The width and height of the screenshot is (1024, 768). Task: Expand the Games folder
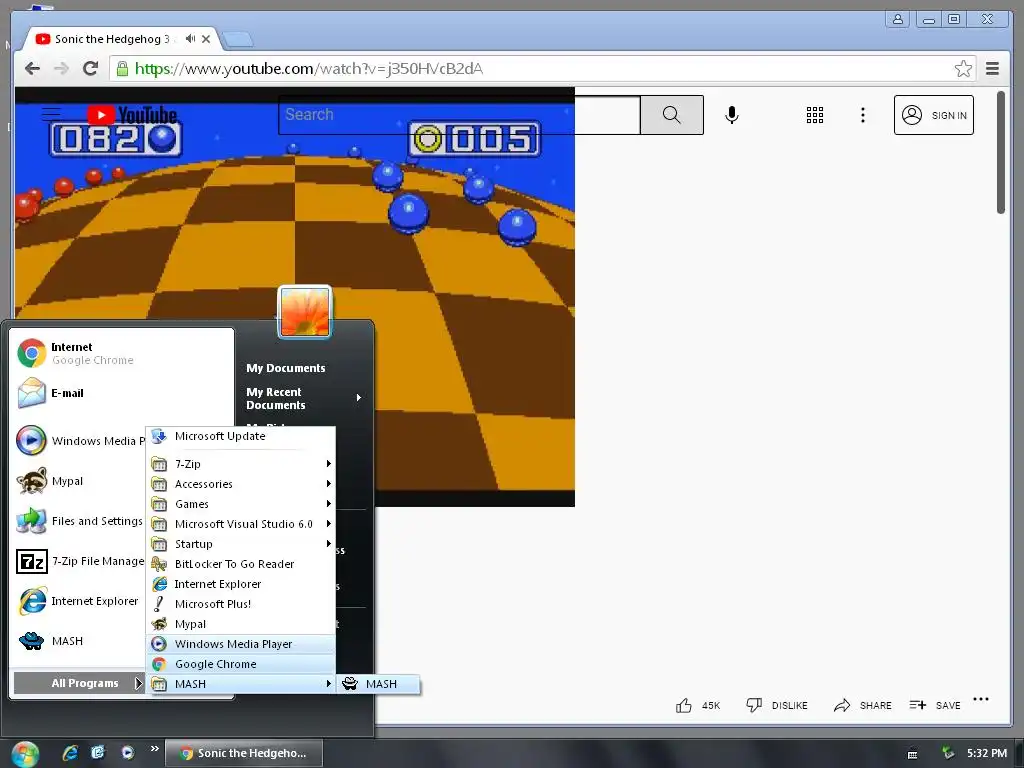click(241, 504)
